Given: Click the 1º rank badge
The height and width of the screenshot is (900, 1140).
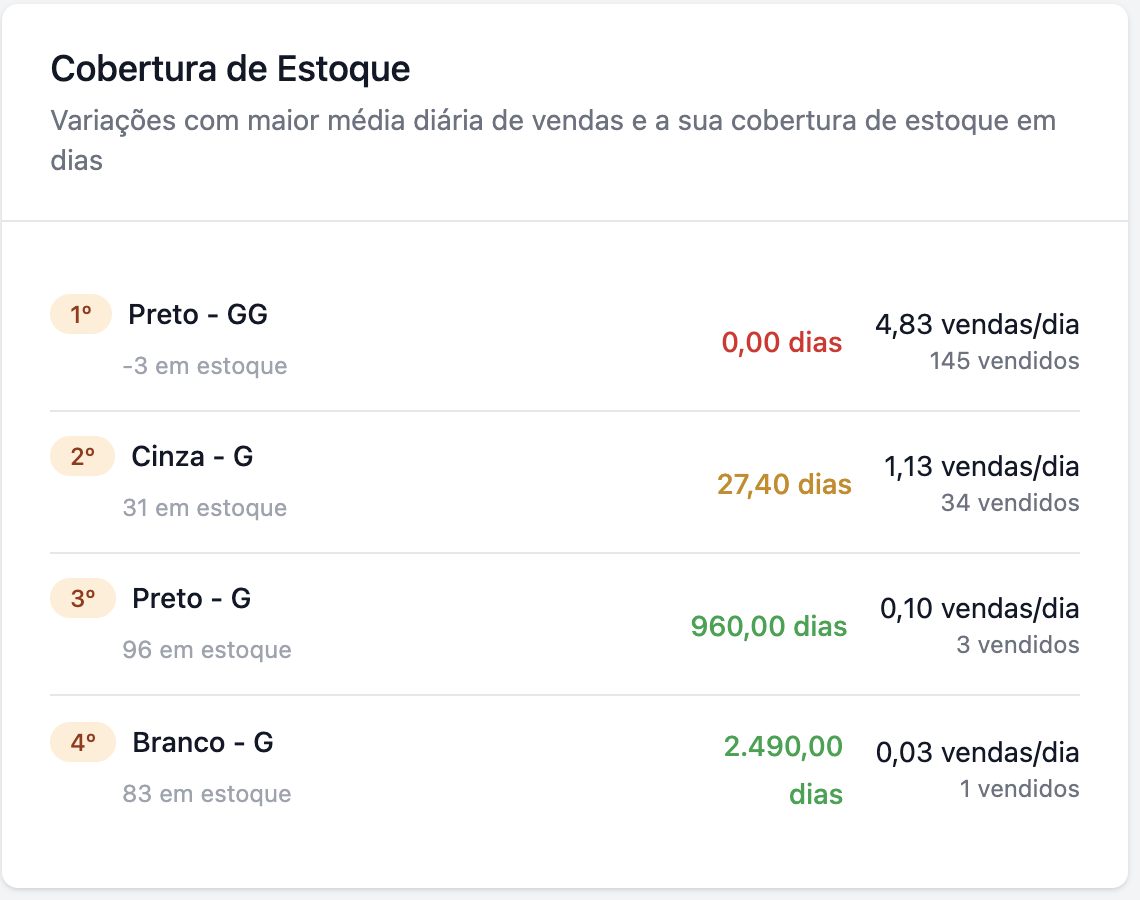Looking at the screenshot, I should tap(81, 315).
